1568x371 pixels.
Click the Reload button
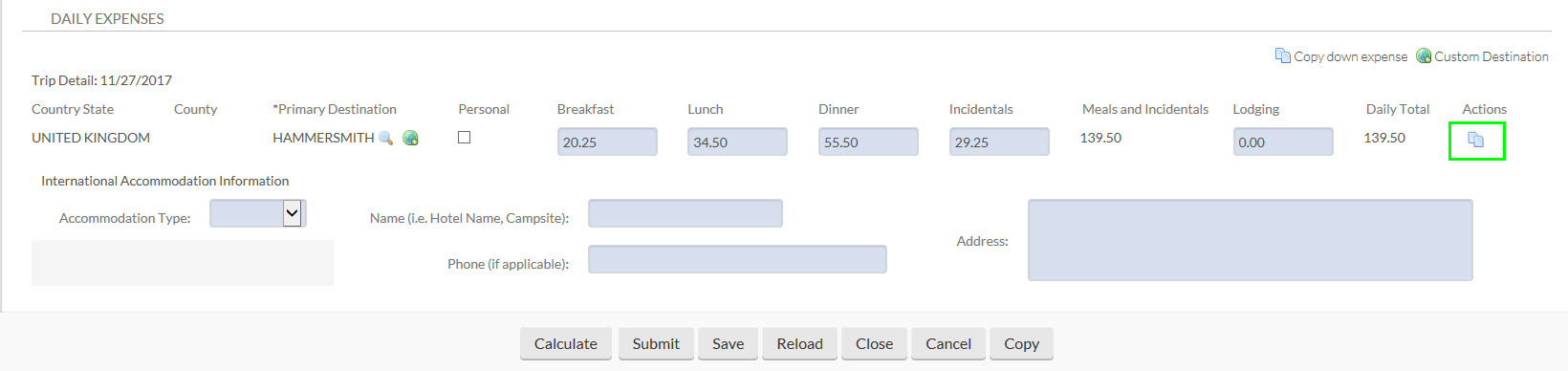[799, 344]
